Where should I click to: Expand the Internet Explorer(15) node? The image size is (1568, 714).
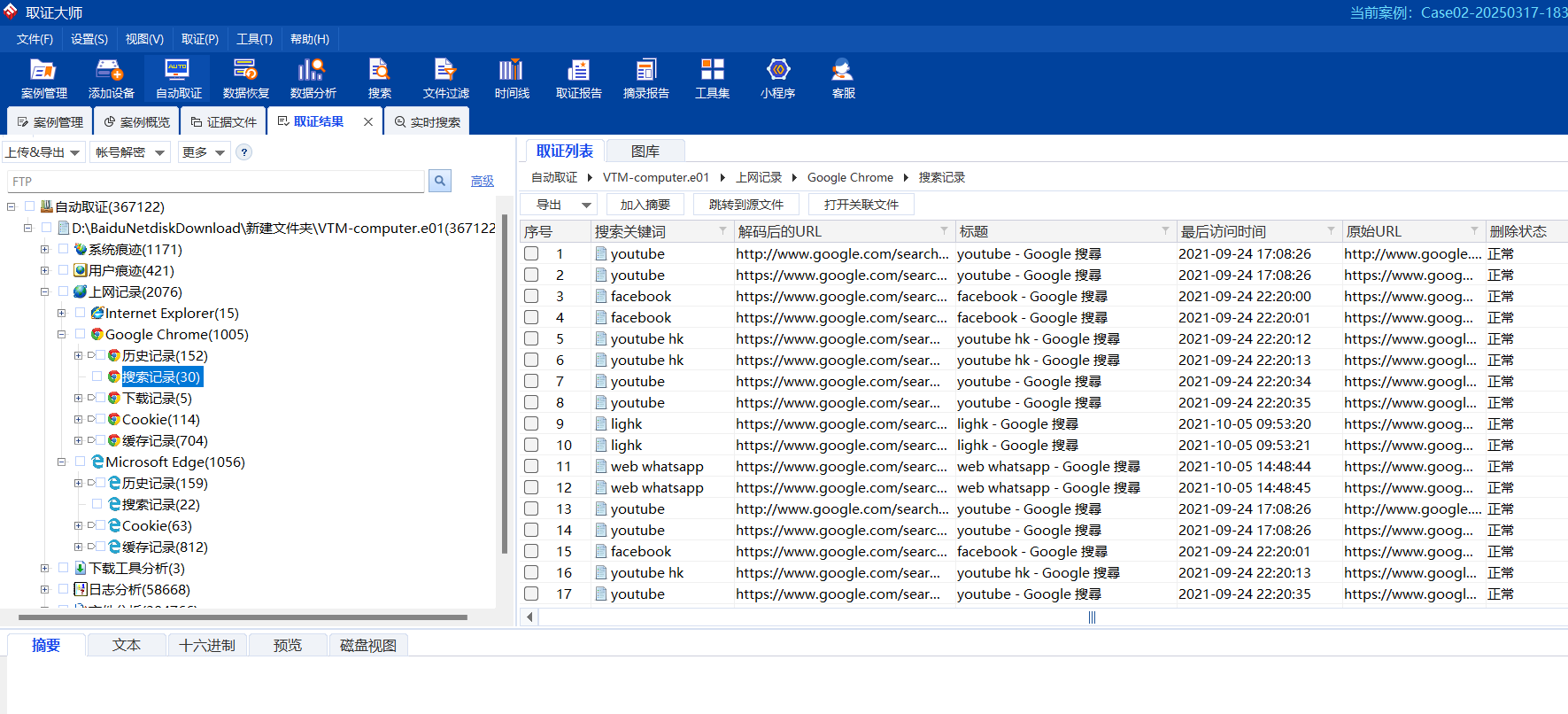[x=61, y=314]
